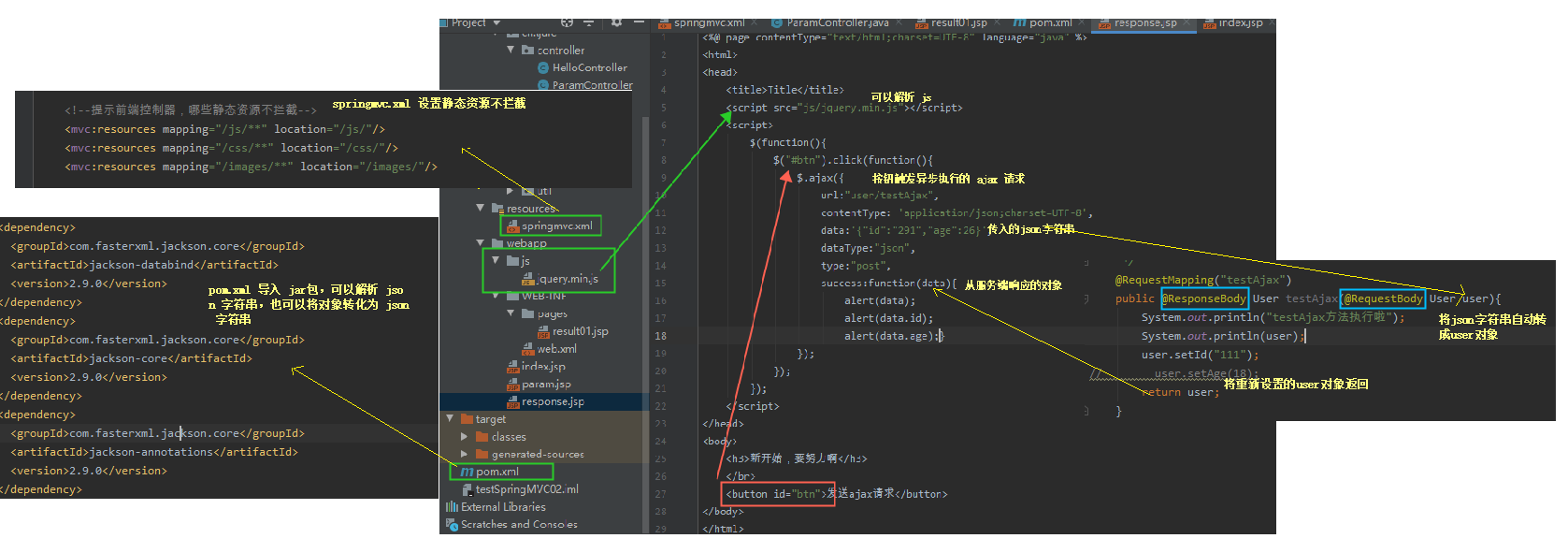Click the locate/scroll-from-source icon in Project panel

pos(568,22)
